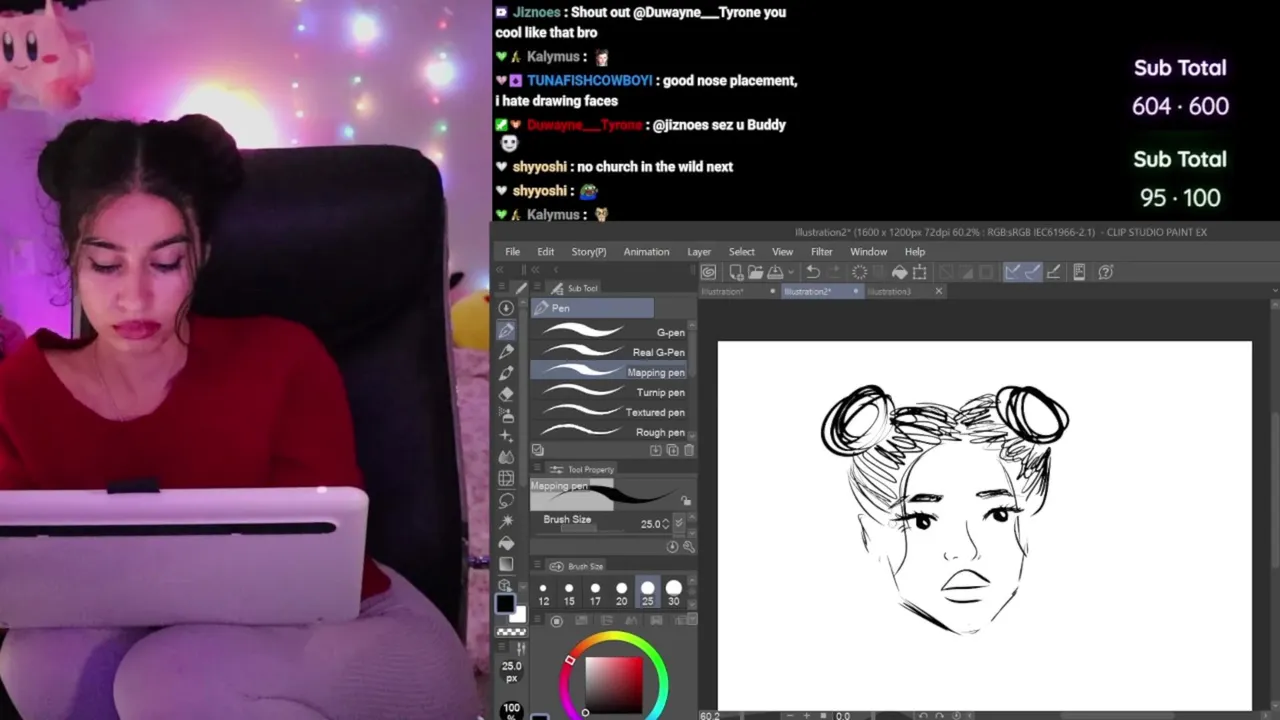Open the Clip Studio Paint support help icon
This screenshot has height=720, width=1280.
(x=1105, y=272)
